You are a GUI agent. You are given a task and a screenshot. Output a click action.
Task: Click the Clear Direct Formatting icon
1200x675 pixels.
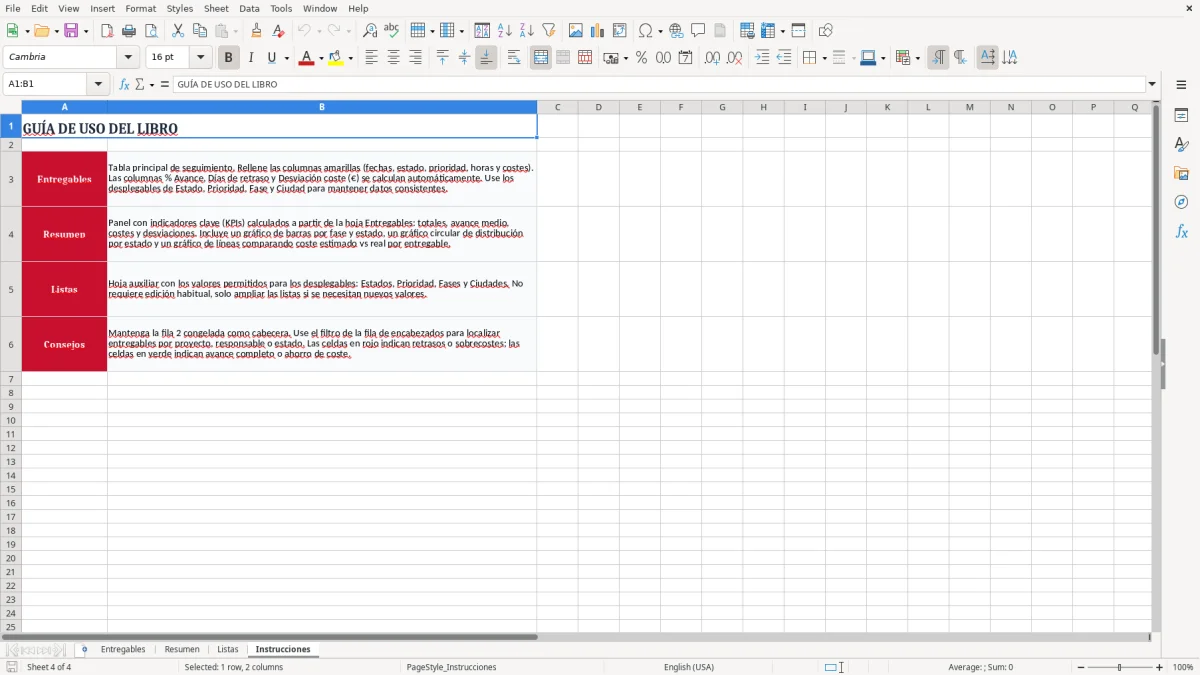tap(278, 31)
